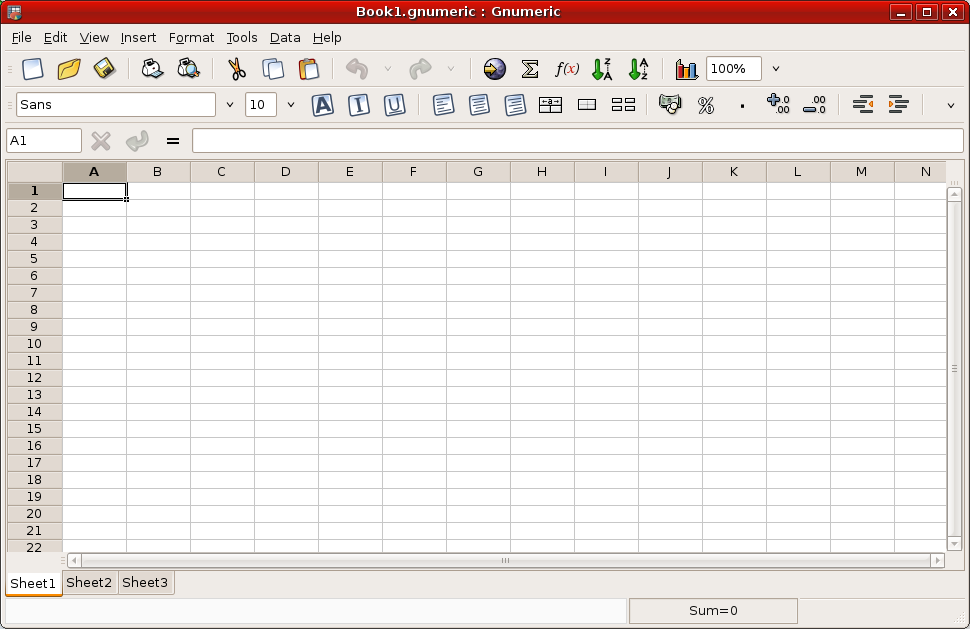
Task: Switch to the Sheet2 tab
Action: click(x=89, y=582)
